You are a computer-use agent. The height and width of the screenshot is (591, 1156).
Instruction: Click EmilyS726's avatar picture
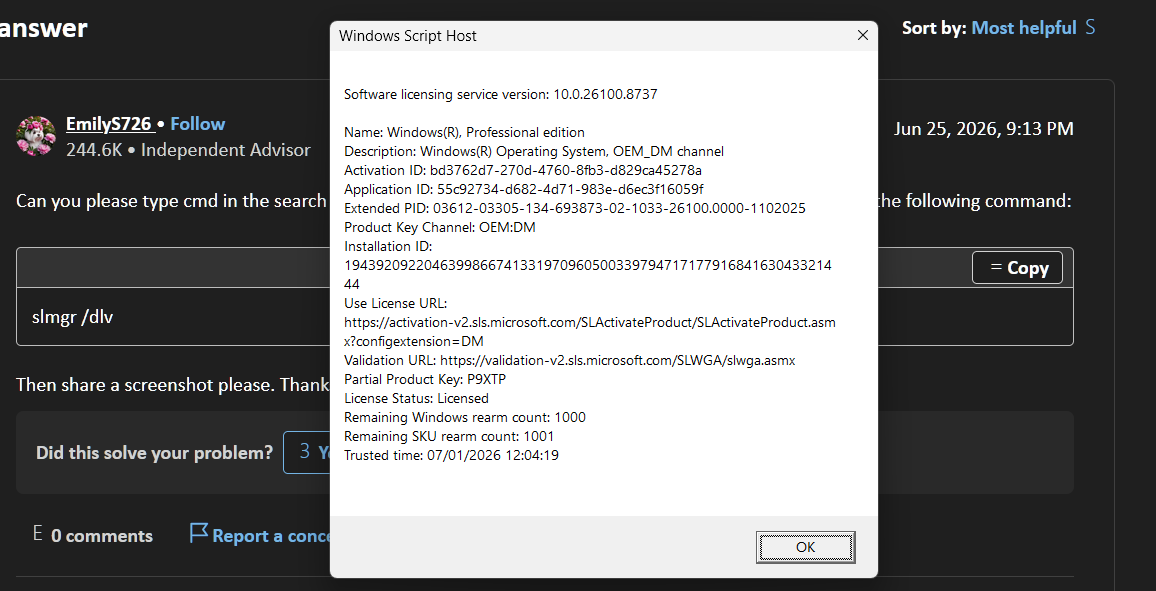(35, 136)
